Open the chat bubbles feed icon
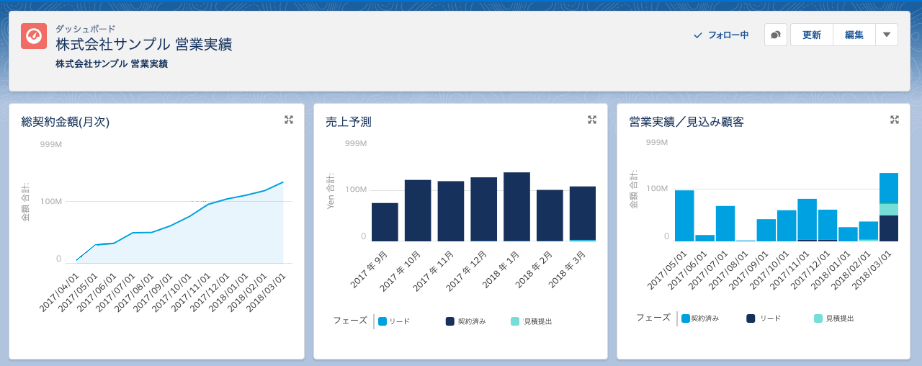Viewport: 922px width, 366px height. (775, 35)
